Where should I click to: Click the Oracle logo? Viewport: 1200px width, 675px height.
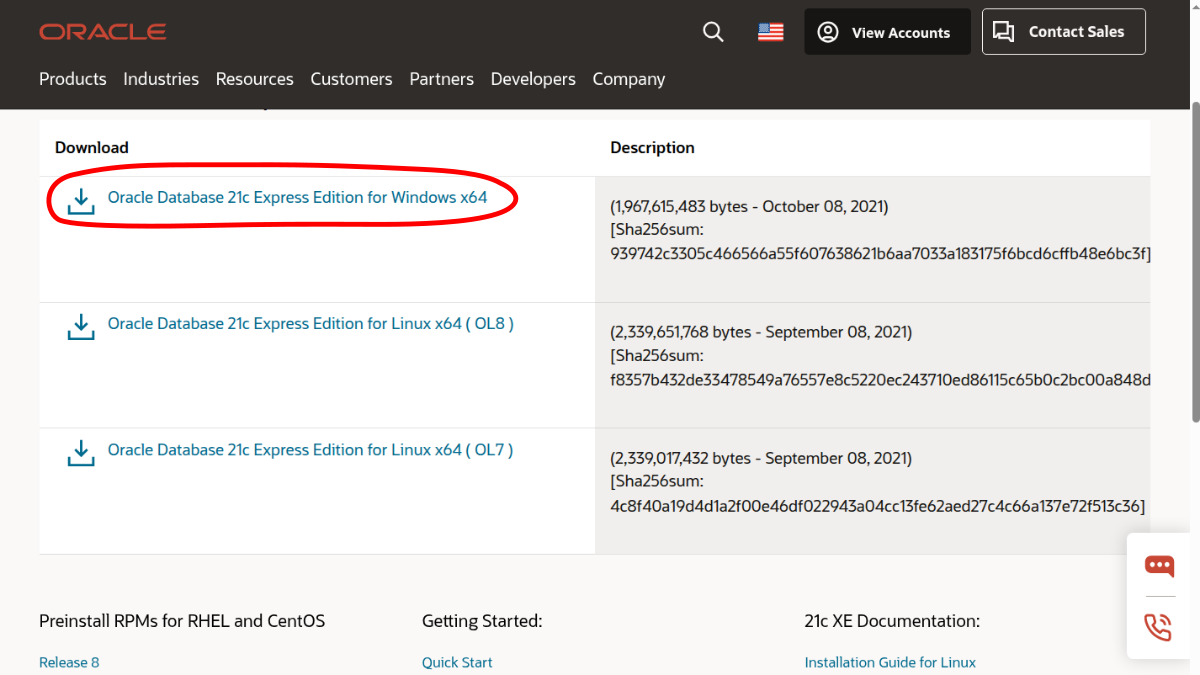[102, 32]
